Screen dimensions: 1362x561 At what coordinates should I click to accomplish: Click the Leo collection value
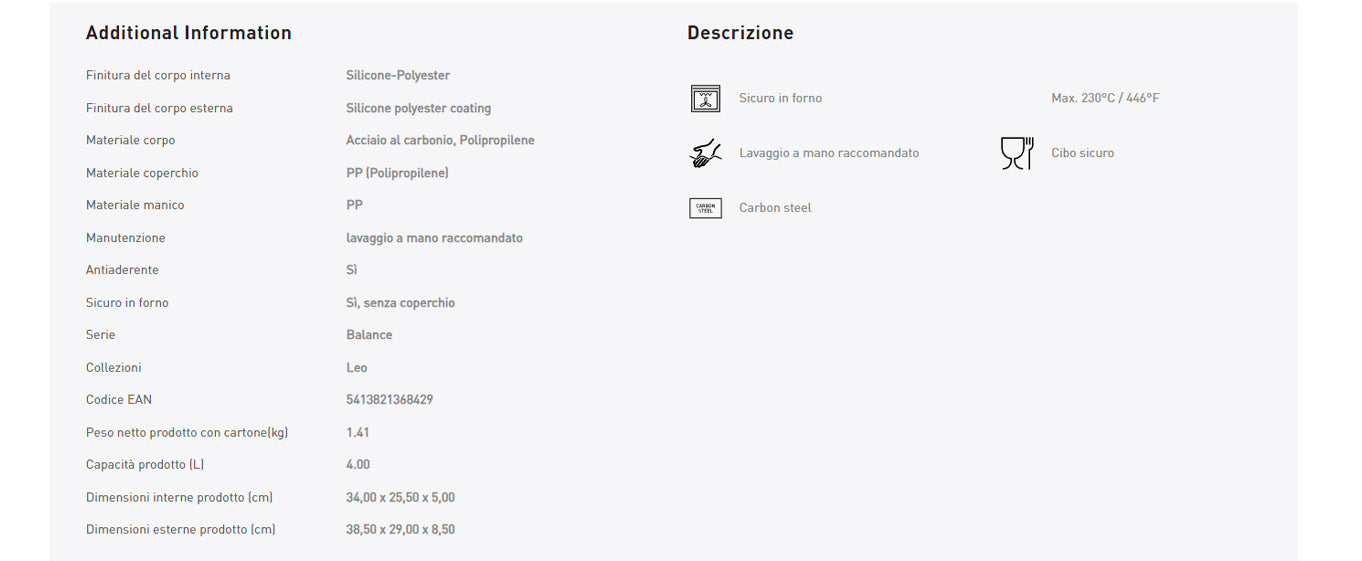357,368
